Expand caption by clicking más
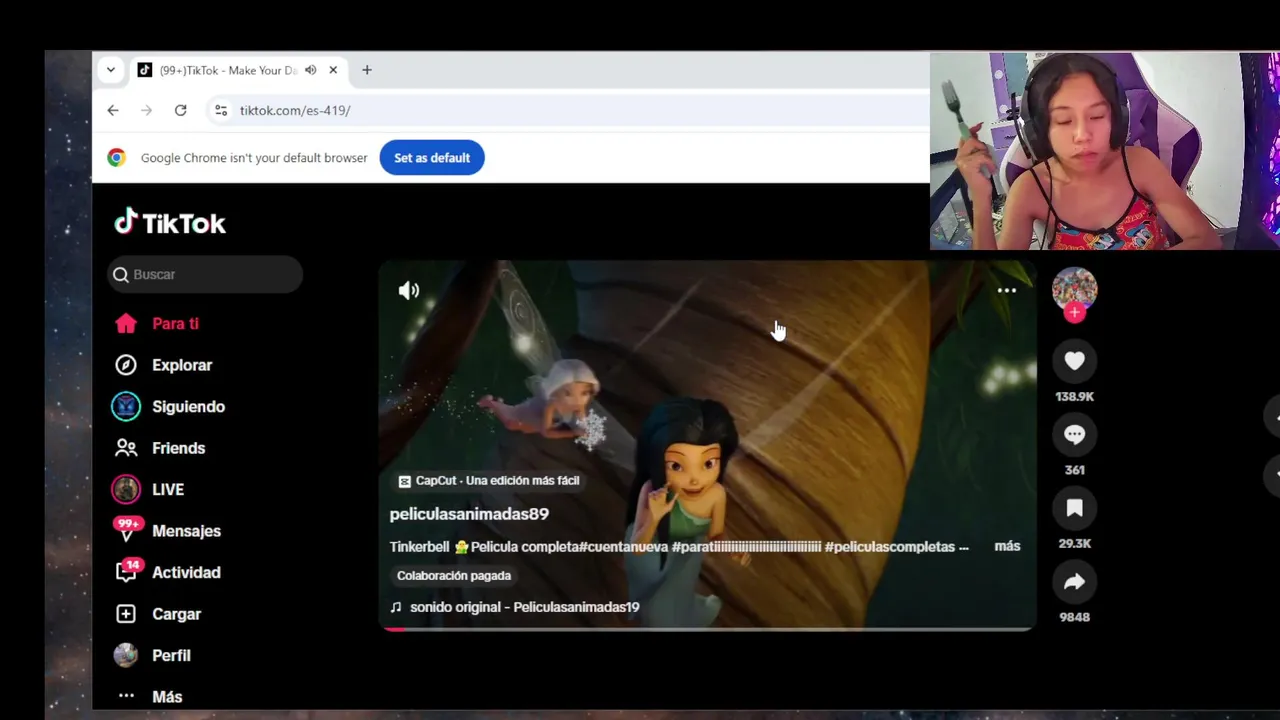1280x720 pixels. [1007, 546]
